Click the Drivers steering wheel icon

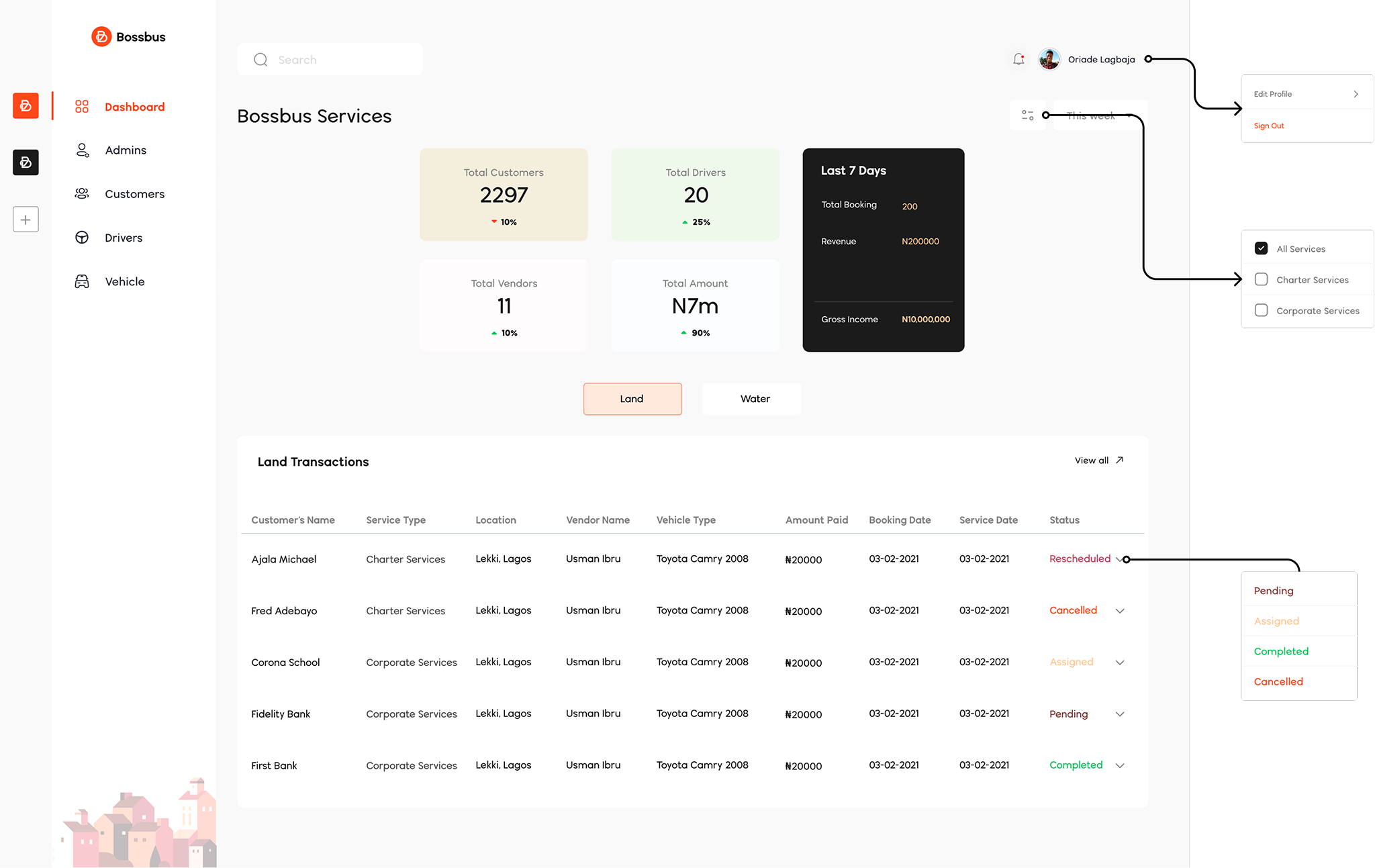pos(82,238)
